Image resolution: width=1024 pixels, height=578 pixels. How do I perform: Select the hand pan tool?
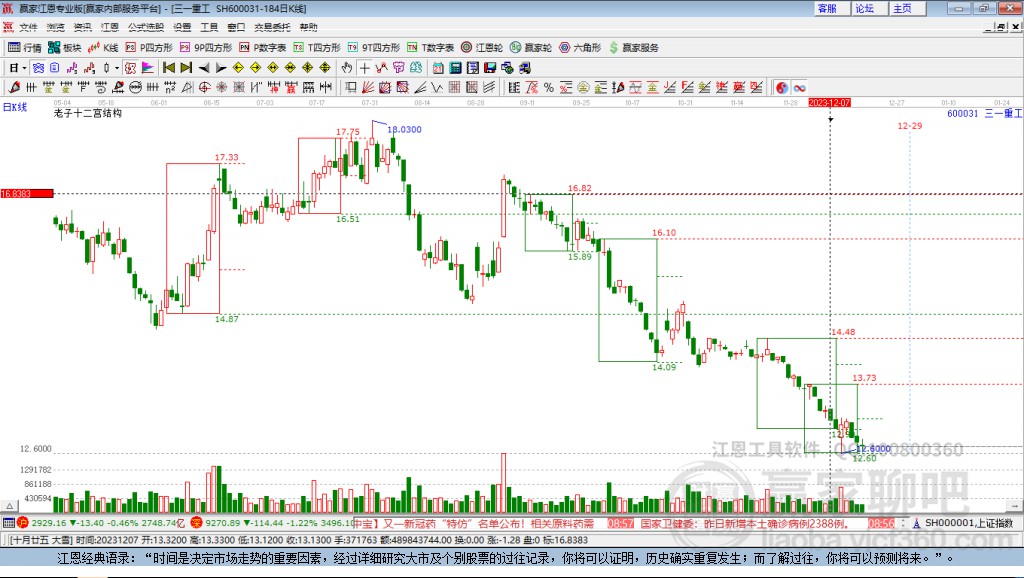point(347,68)
